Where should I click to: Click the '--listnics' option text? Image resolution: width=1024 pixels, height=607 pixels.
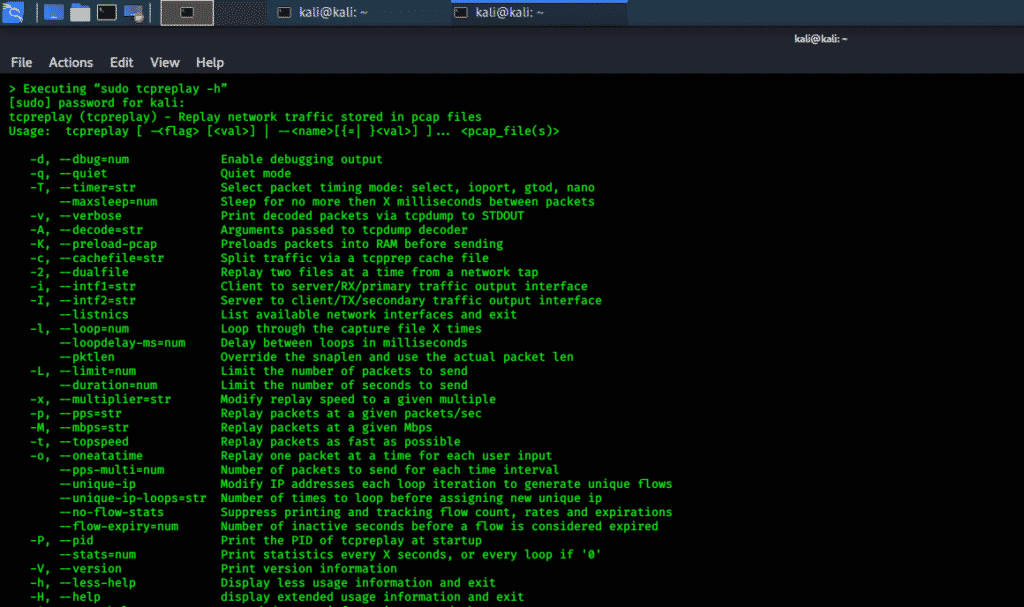[94, 314]
